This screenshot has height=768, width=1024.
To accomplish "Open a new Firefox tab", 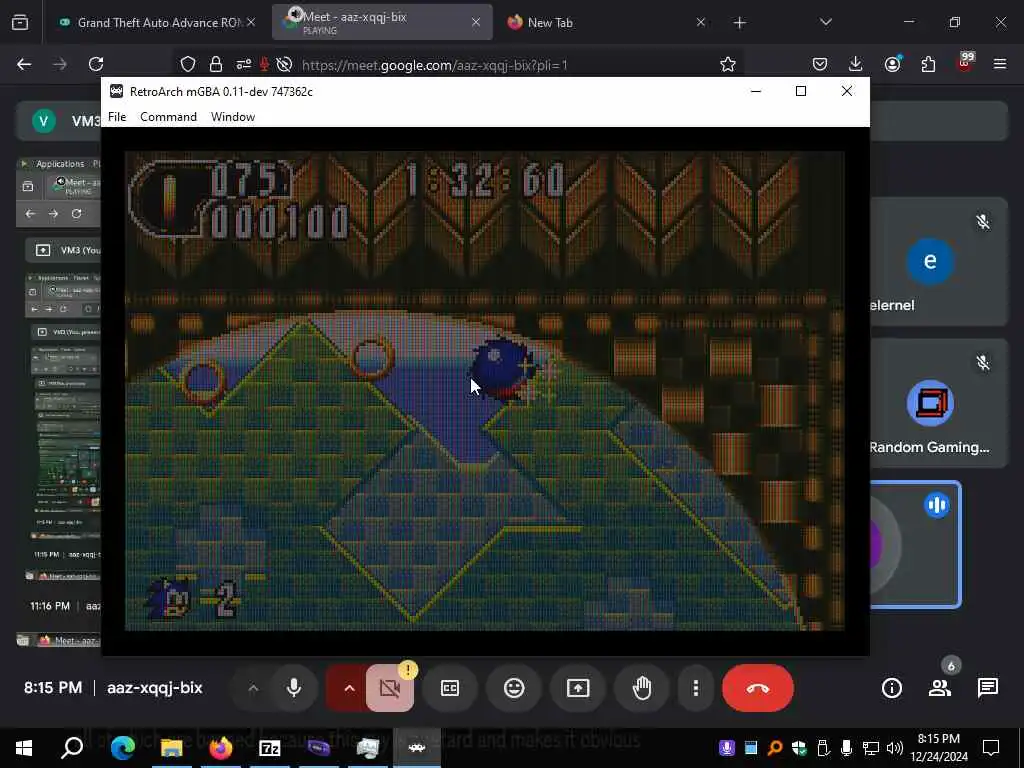I will pos(739,23).
